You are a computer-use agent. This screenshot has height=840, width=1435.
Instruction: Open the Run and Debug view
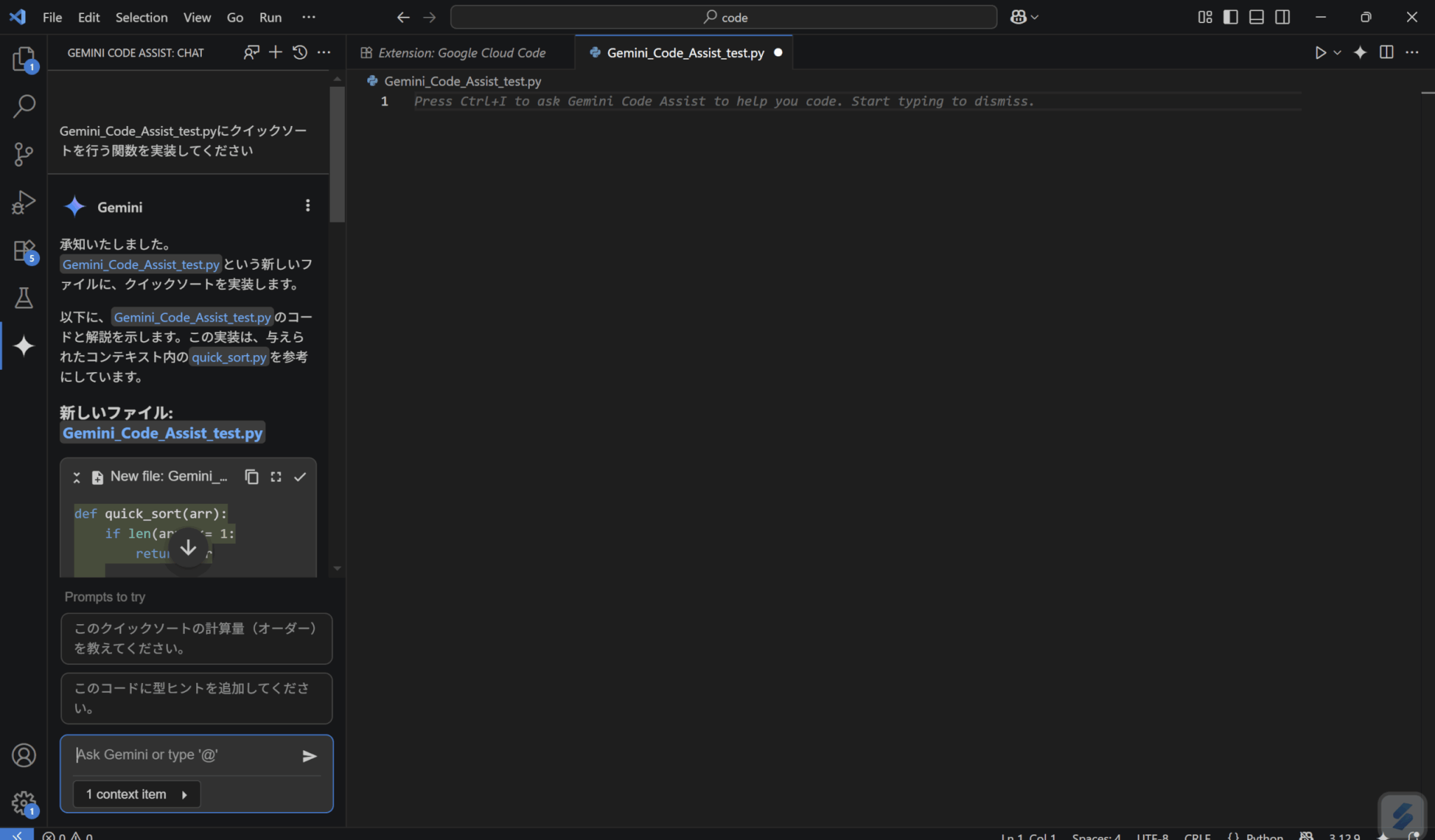click(x=24, y=202)
